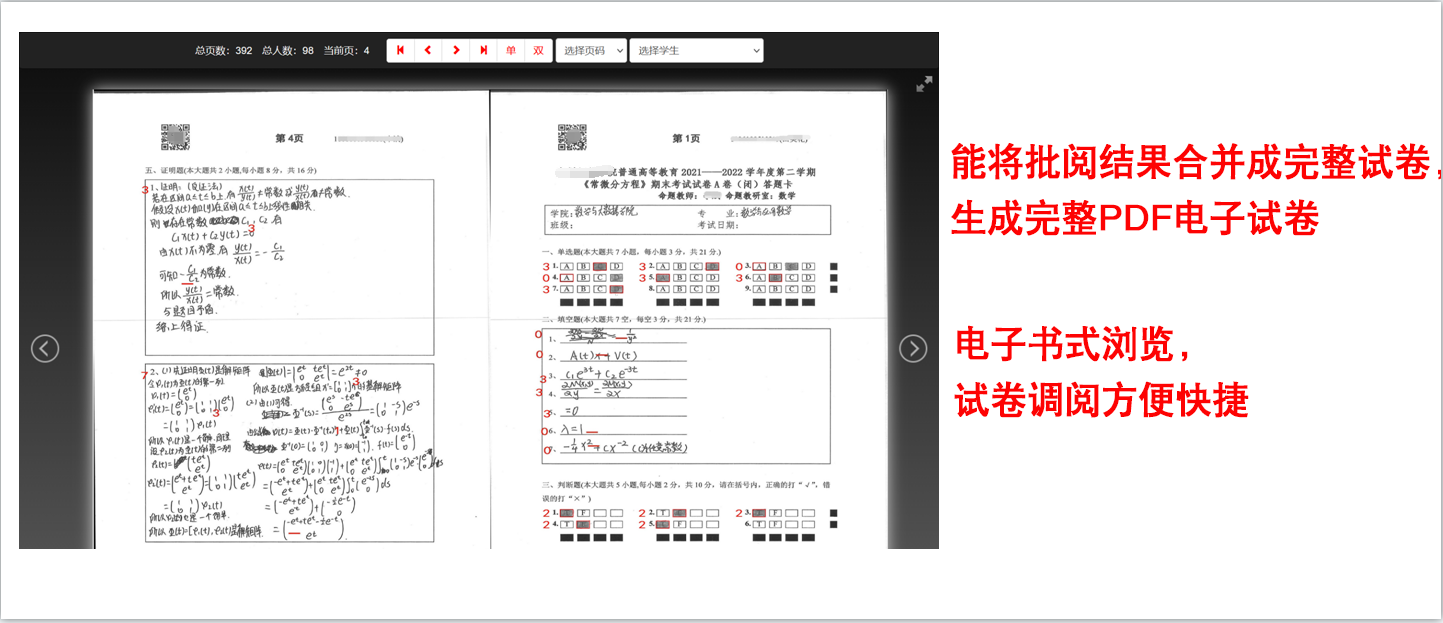The height and width of the screenshot is (623, 1443).
Task: Click the 第4页 page heading
Action: (x=289, y=138)
